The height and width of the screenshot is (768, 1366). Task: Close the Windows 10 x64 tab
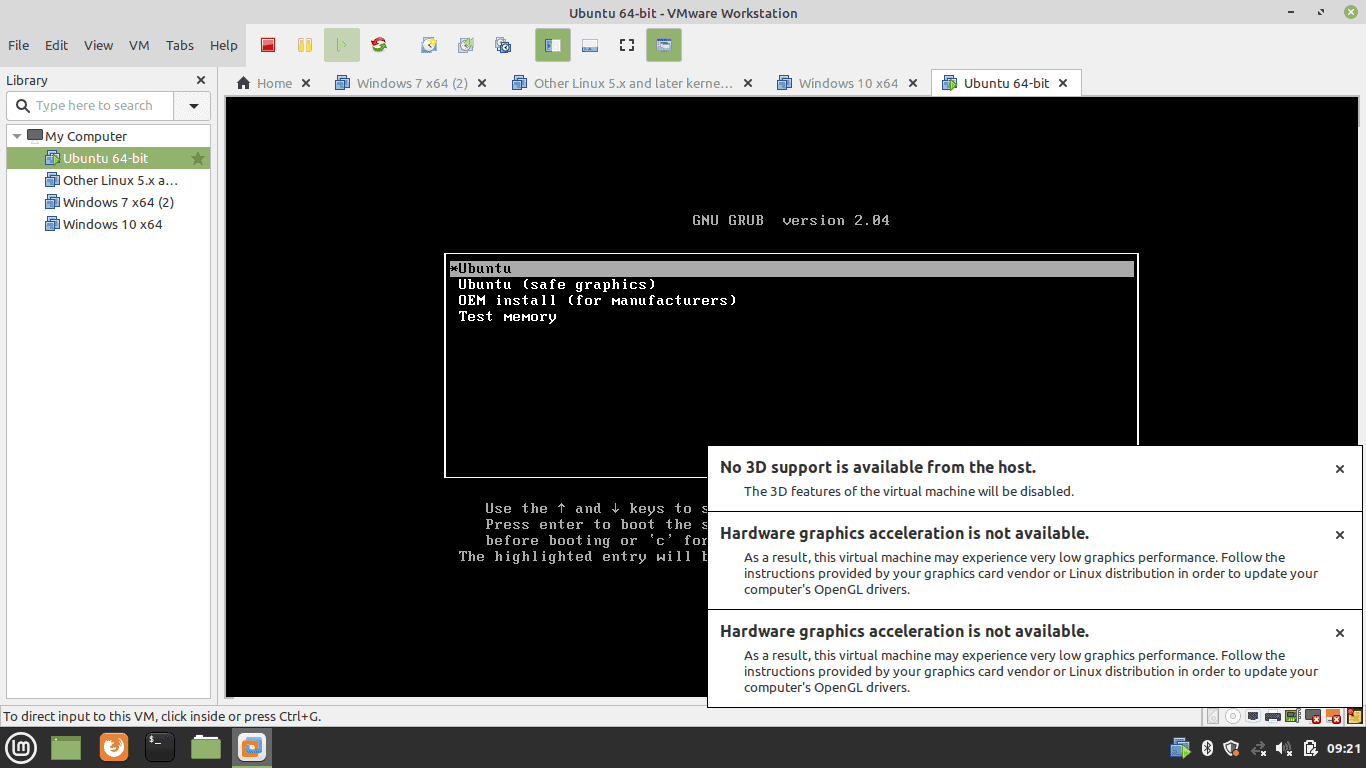[914, 83]
